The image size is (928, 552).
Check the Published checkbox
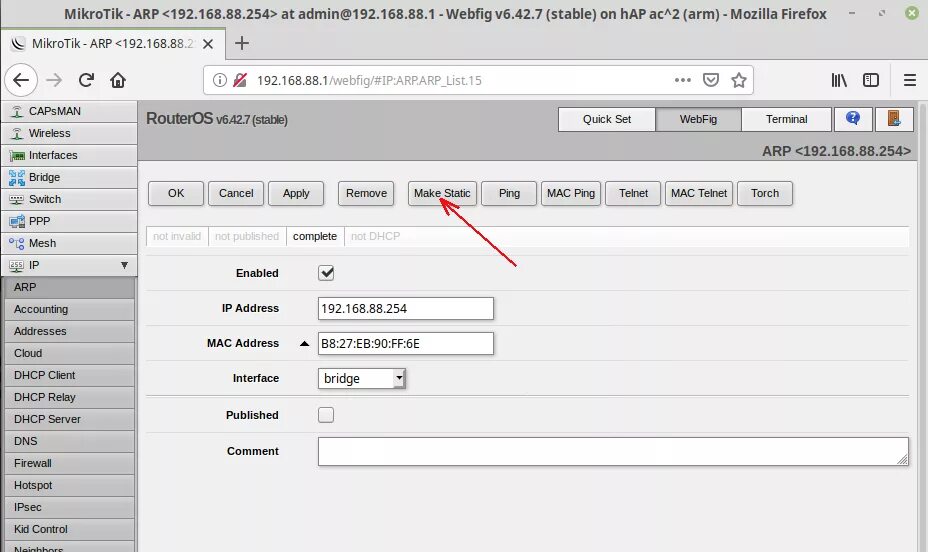[326, 415]
